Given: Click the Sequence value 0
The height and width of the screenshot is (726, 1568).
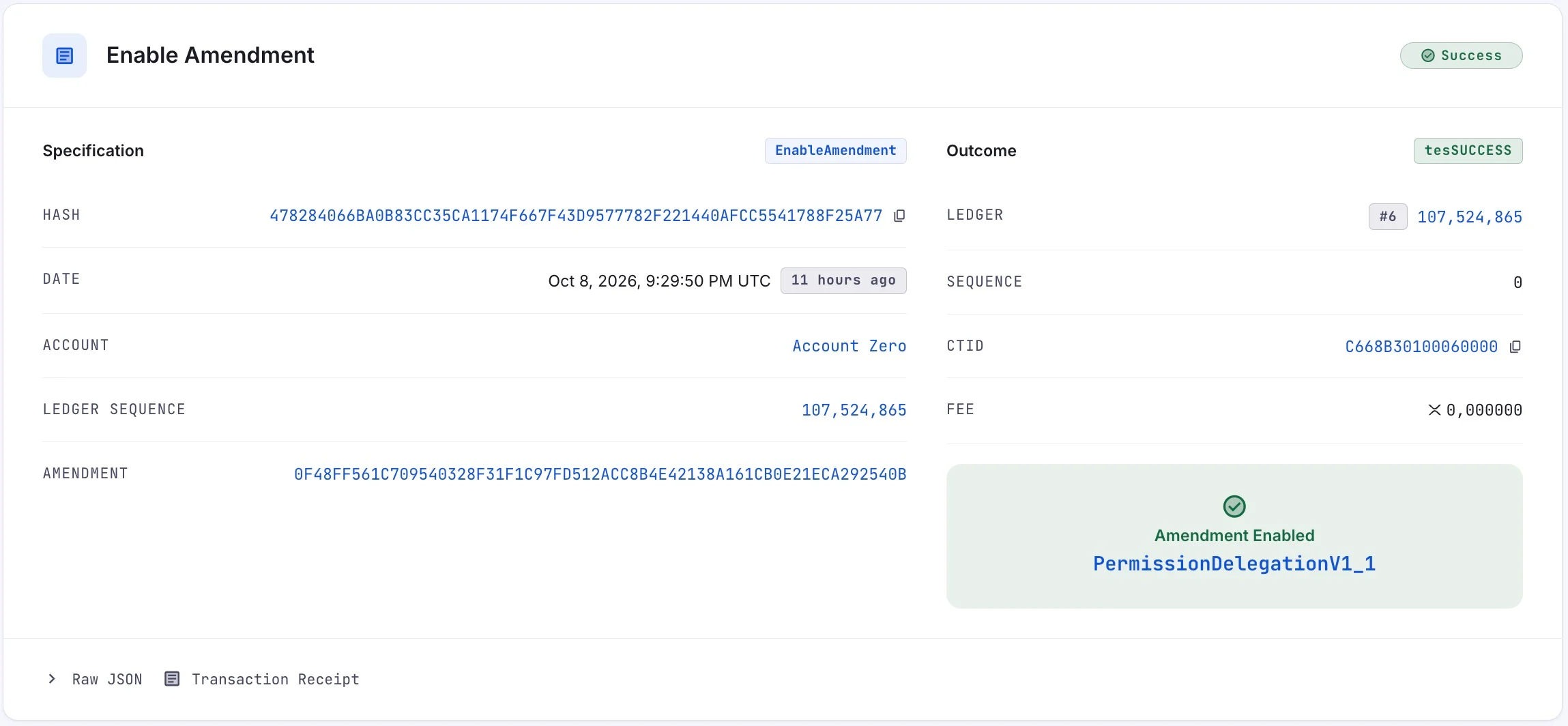Looking at the screenshot, I should 1518,282.
